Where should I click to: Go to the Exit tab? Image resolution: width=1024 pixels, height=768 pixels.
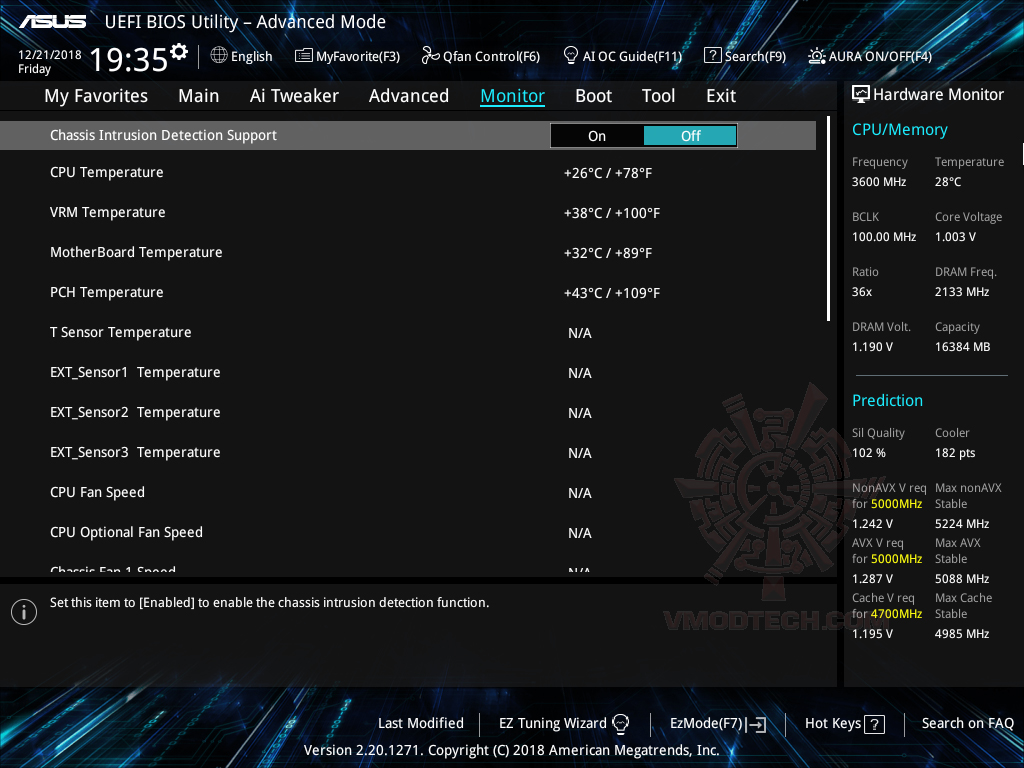pyautogui.click(x=721, y=96)
